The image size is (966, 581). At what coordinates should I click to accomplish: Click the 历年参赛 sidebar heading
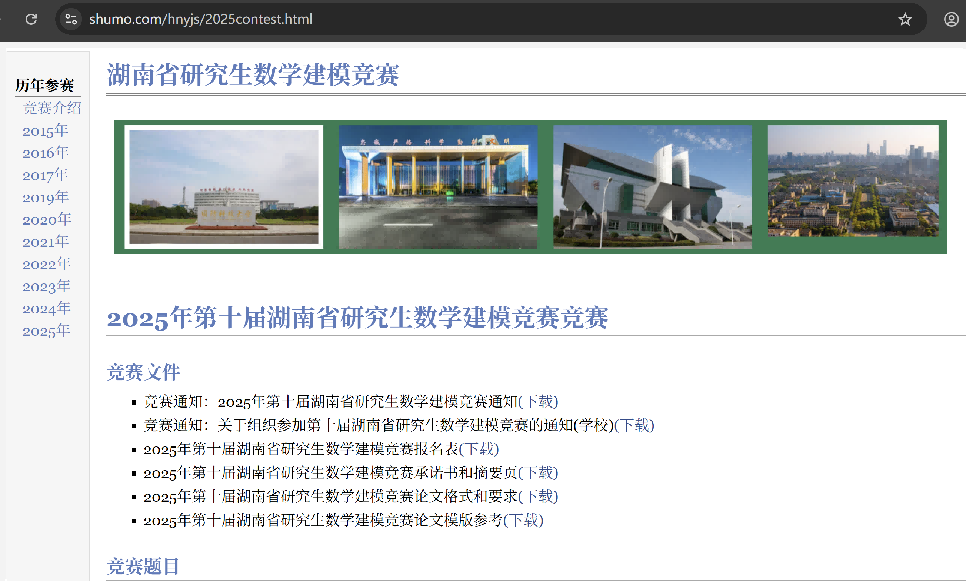pyautogui.click(x=44, y=85)
